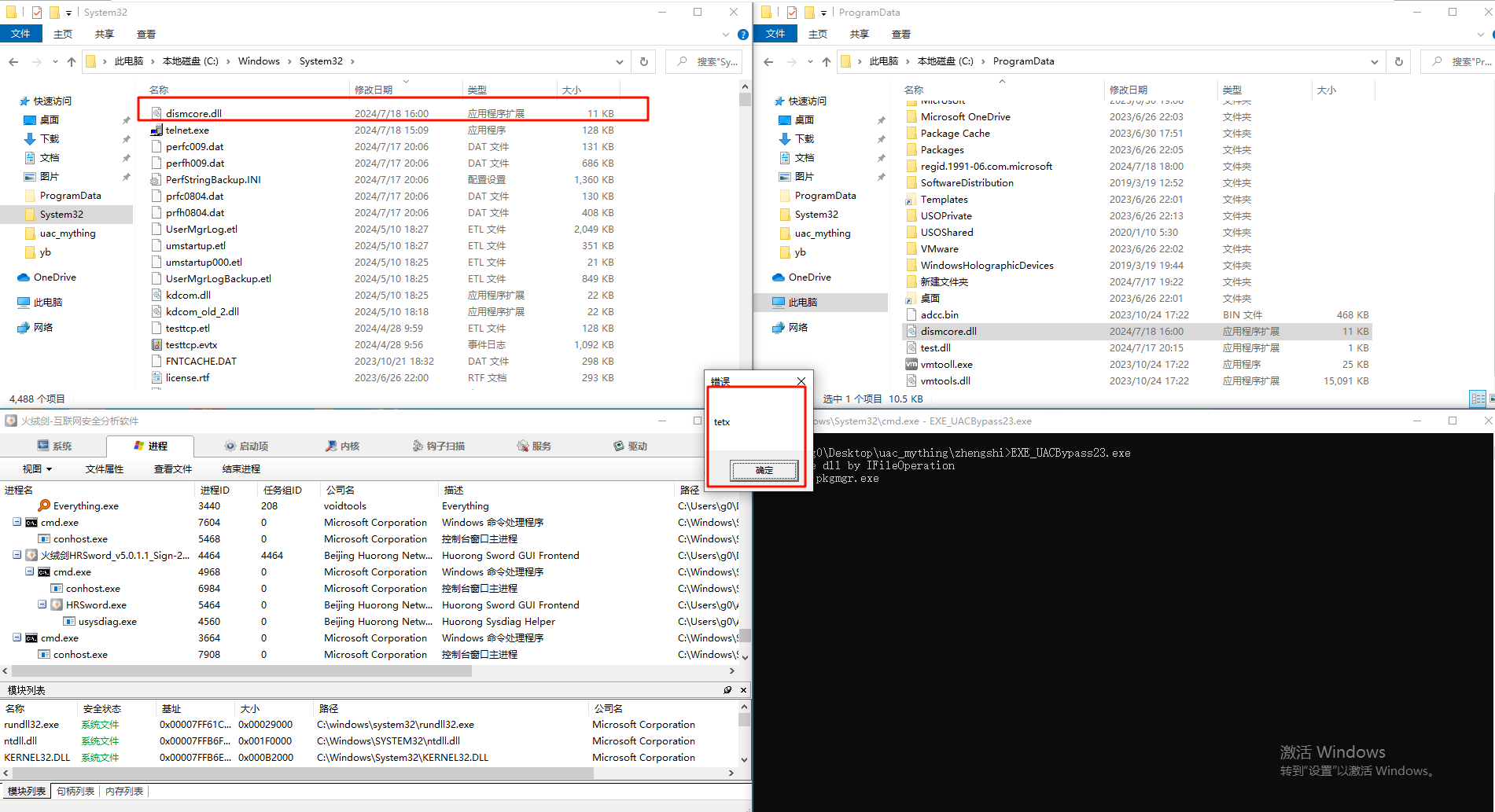Refresh the ProgramData explorer window

(1398, 61)
